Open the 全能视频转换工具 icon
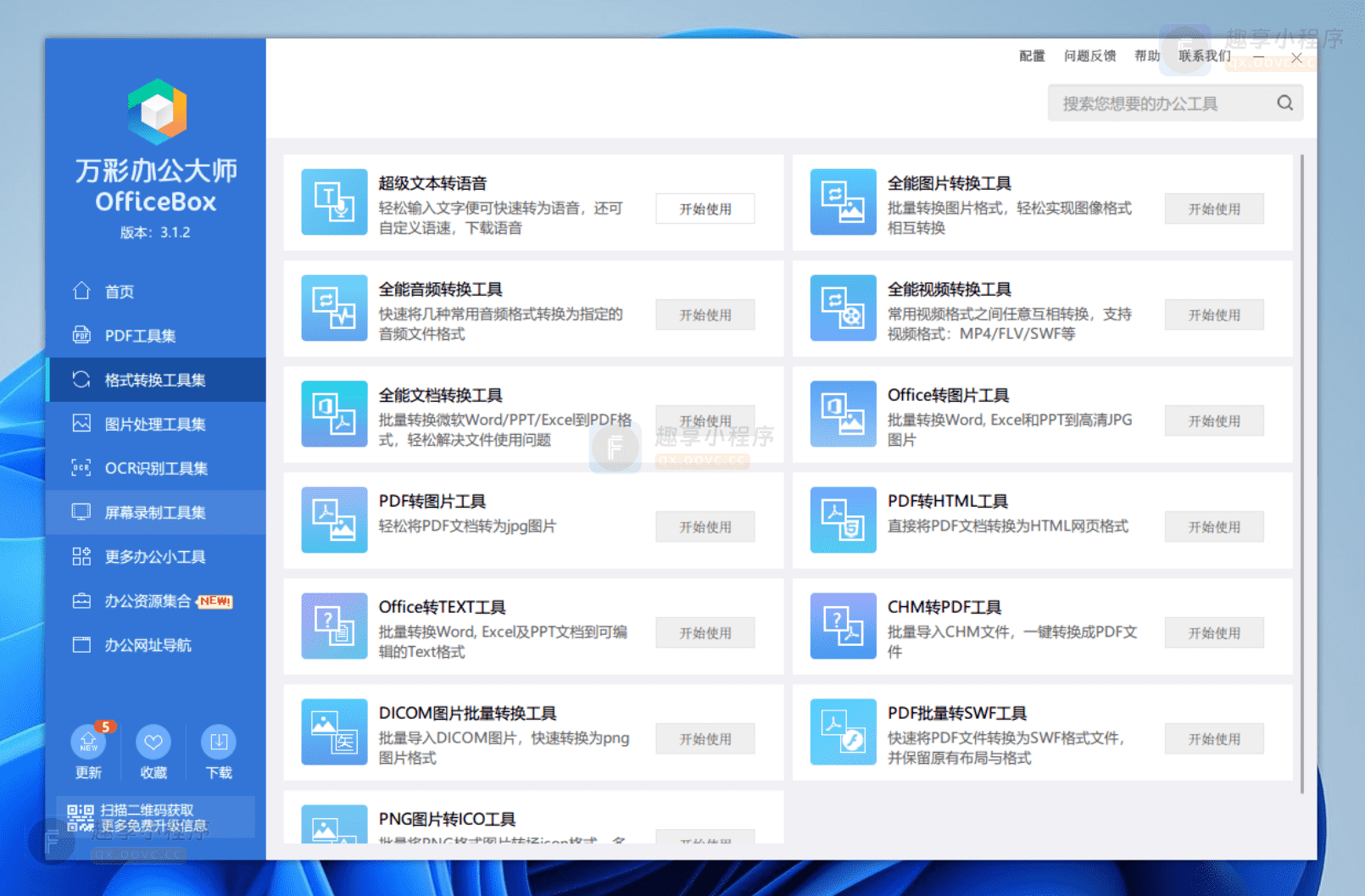 [843, 308]
